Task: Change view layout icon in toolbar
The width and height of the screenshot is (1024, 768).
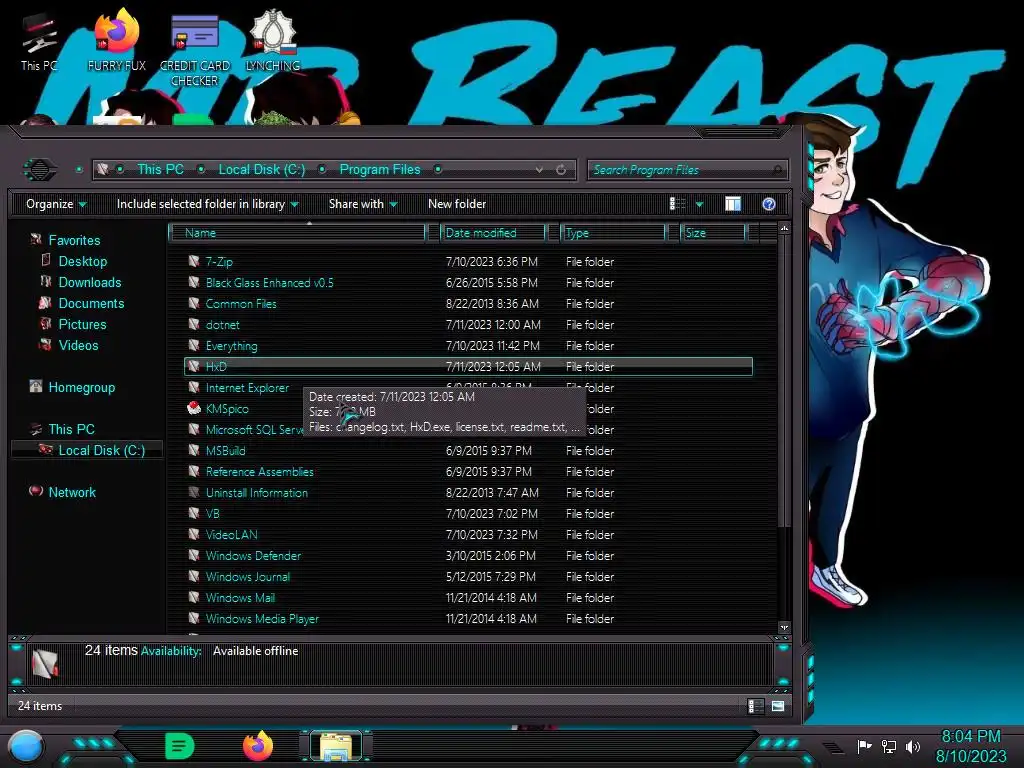Action: click(677, 204)
